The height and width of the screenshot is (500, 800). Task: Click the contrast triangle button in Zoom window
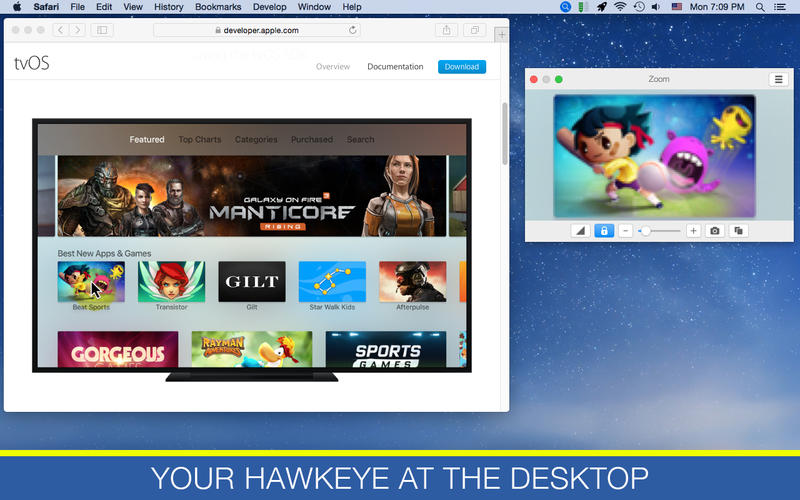pyautogui.click(x=580, y=231)
